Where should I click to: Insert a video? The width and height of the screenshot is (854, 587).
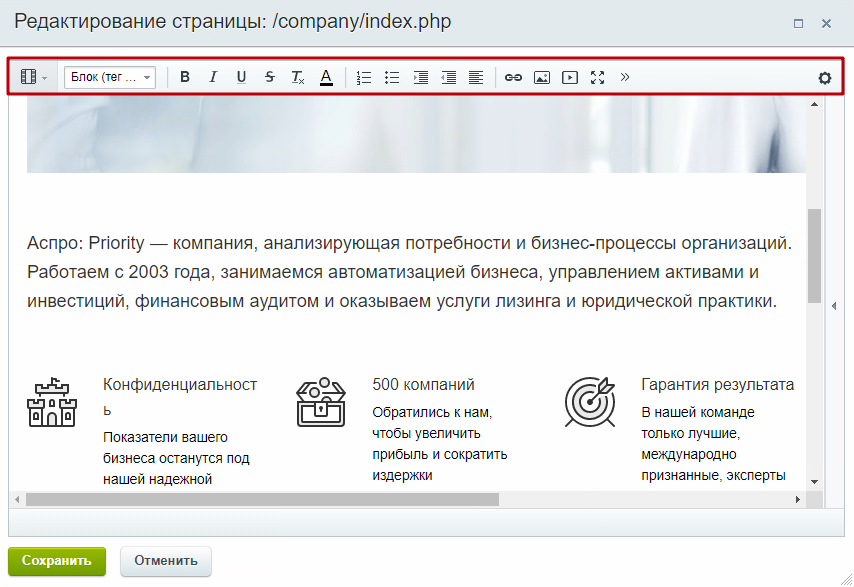[570, 77]
